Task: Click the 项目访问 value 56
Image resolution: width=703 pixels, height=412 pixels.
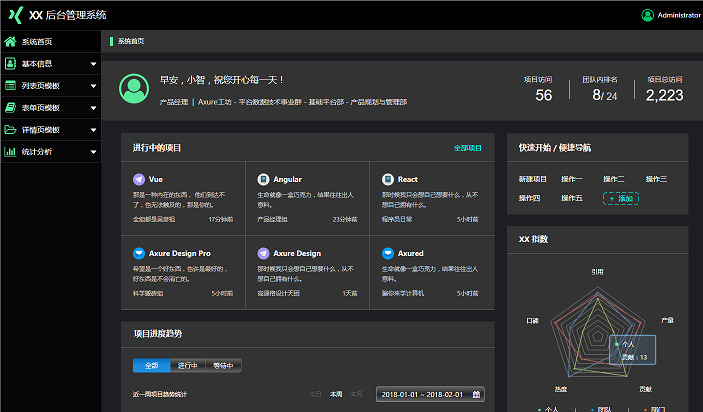Action: point(544,95)
